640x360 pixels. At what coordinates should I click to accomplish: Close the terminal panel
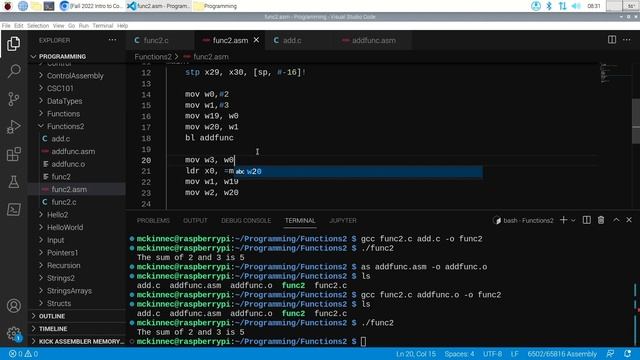click(629, 220)
